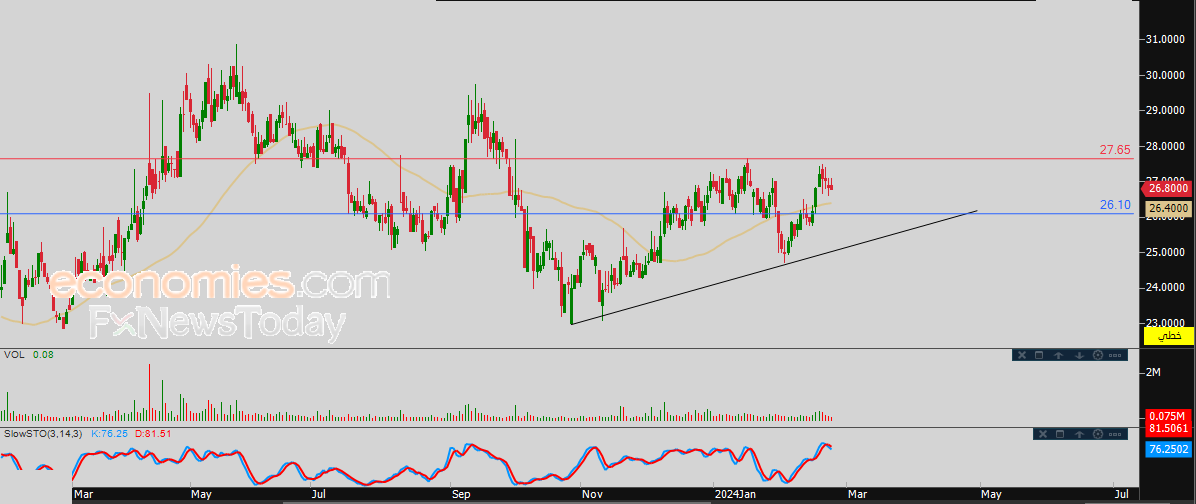Viewport: 1196px width, 504px height.
Task: Click the Jul label at timeline end
Action: point(1121,495)
